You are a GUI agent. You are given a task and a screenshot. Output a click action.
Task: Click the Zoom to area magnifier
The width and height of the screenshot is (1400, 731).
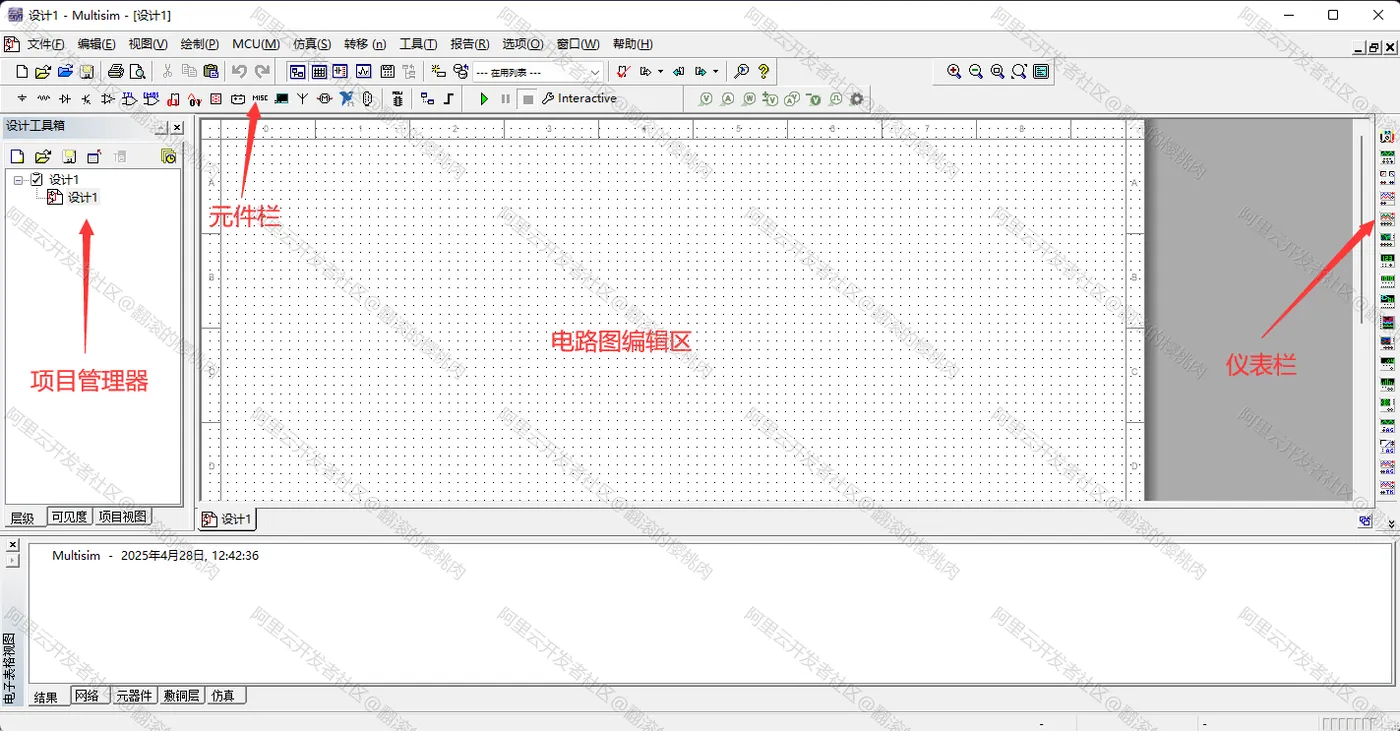997,71
